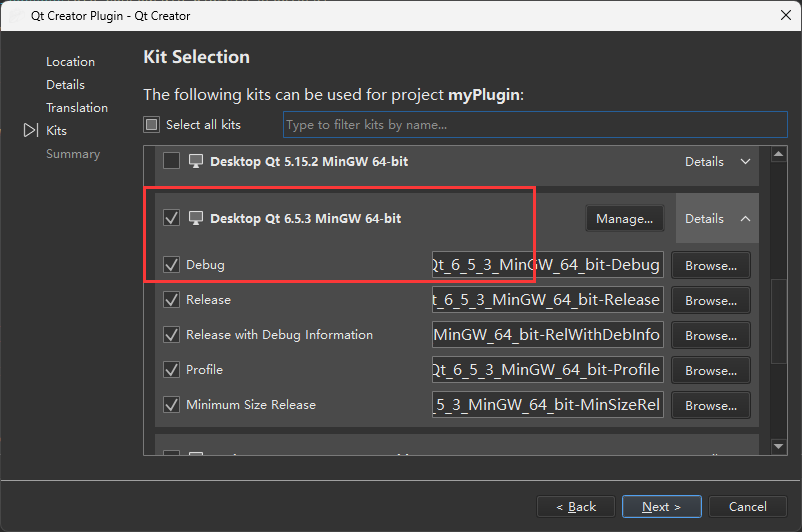
Task: Click the RelWithDebInfo build directory path field
Action: click(x=548, y=335)
